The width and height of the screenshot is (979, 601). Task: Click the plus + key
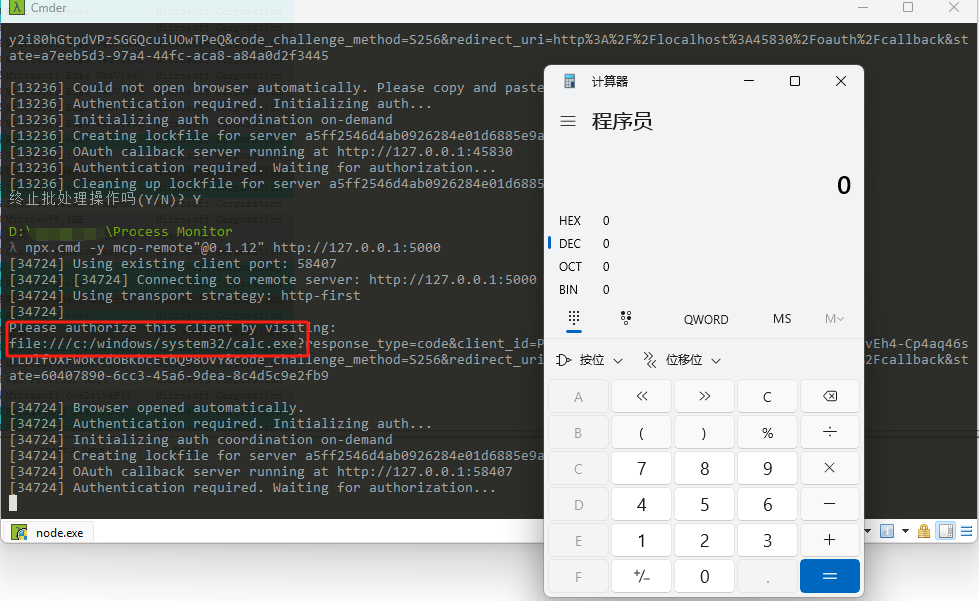click(x=830, y=540)
